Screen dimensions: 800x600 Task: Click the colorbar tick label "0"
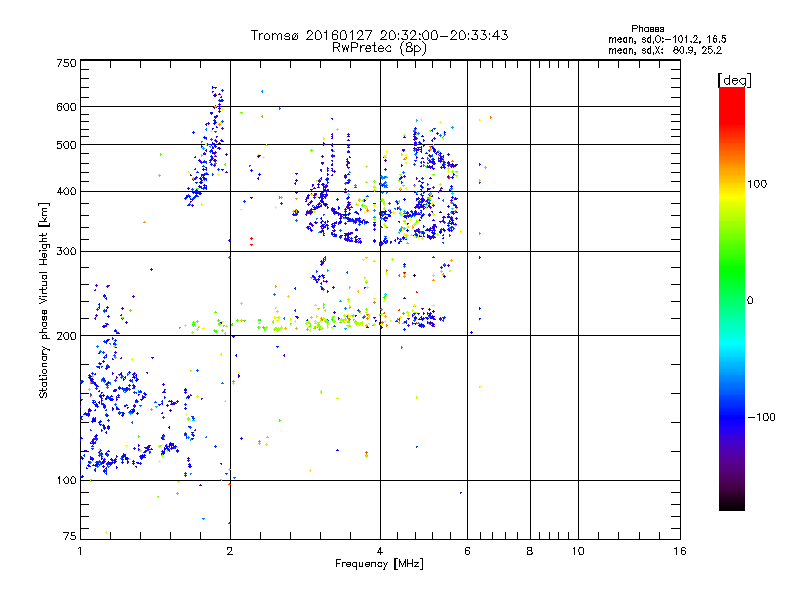(x=750, y=301)
